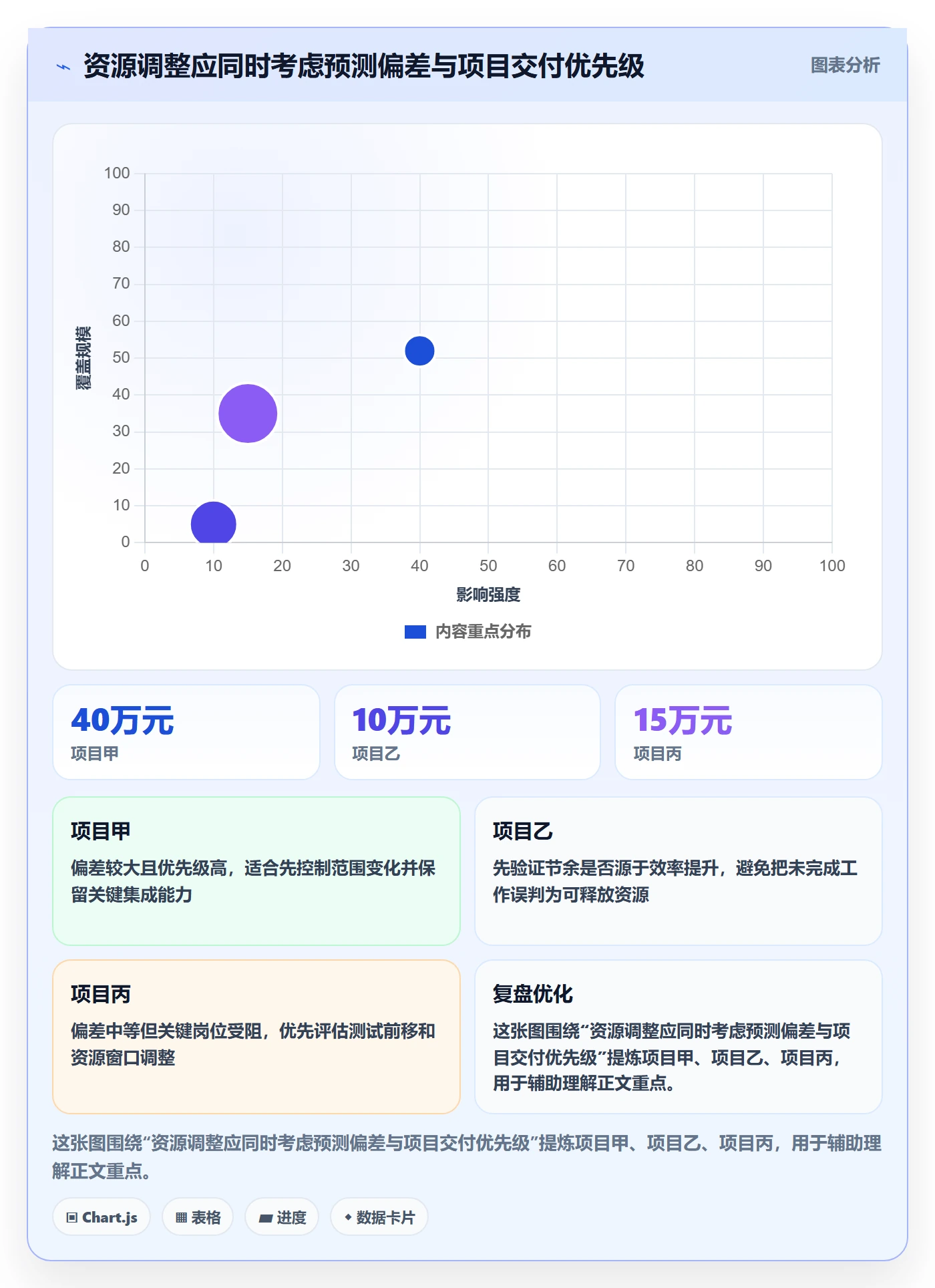Click the lightning bolt icon beside the title

[x=63, y=67]
